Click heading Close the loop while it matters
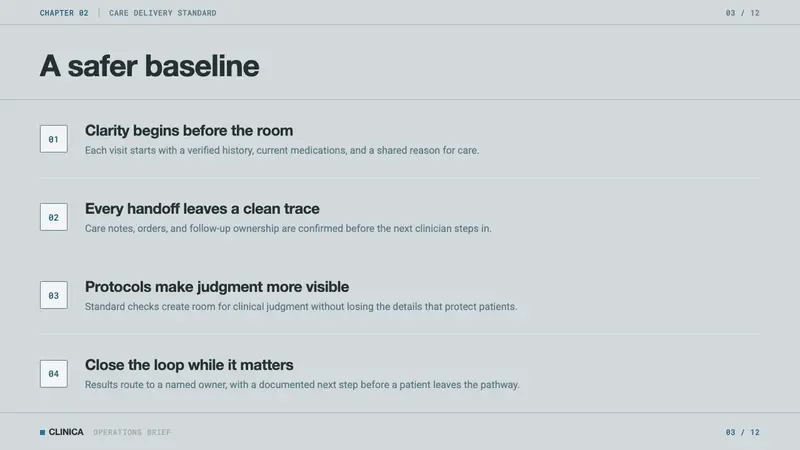The height and width of the screenshot is (450, 800). point(189,365)
